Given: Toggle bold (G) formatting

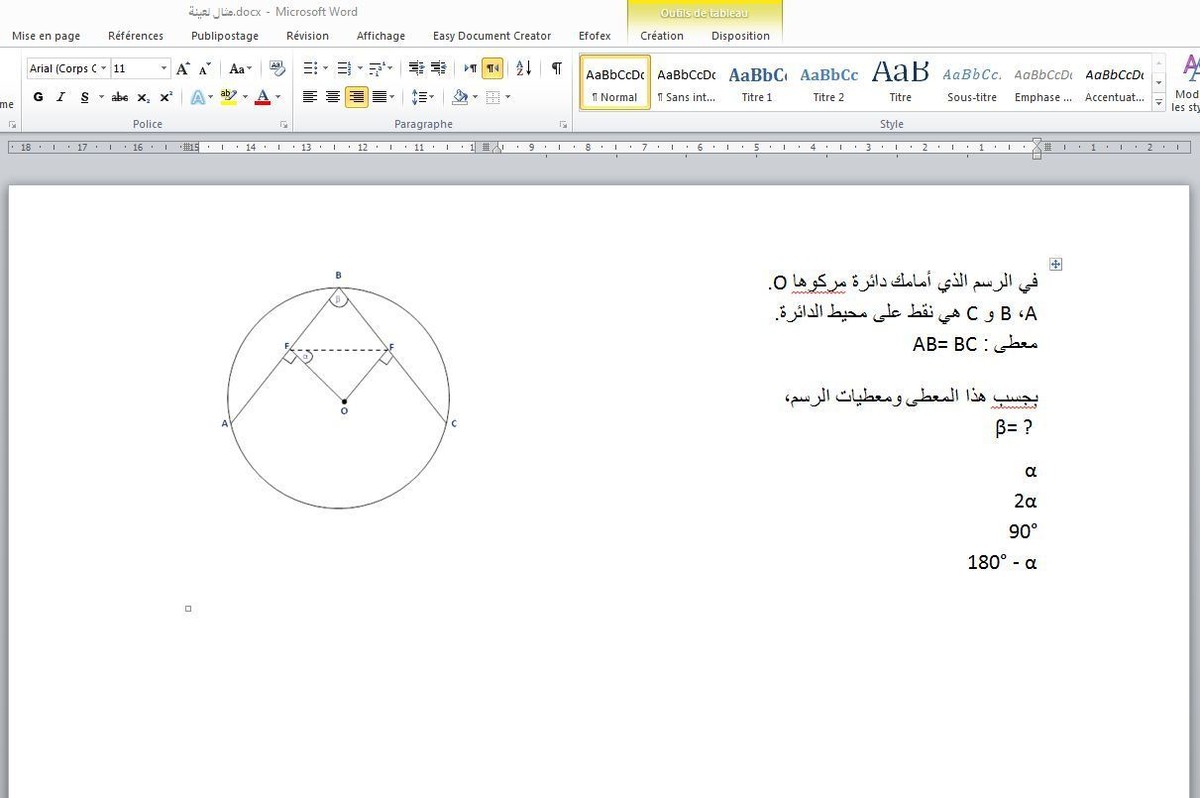Looking at the screenshot, I should [x=38, y=97].
